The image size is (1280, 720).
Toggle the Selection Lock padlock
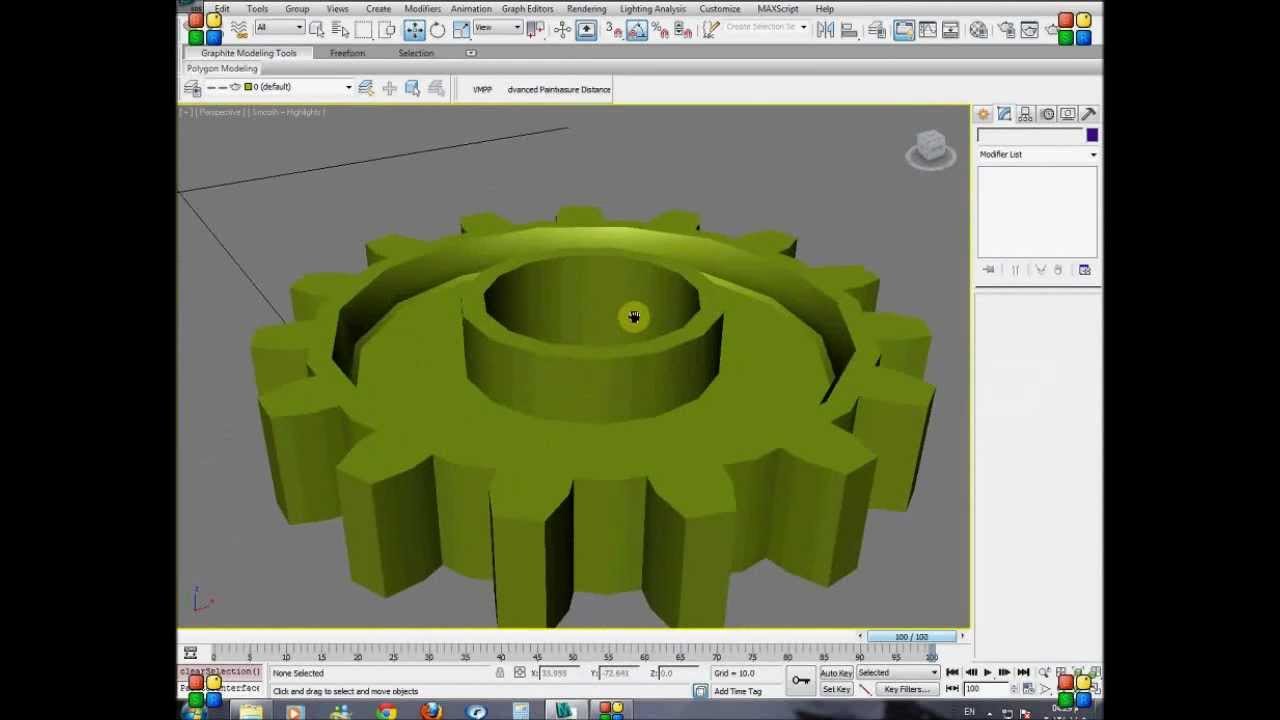tap(500, 673)
